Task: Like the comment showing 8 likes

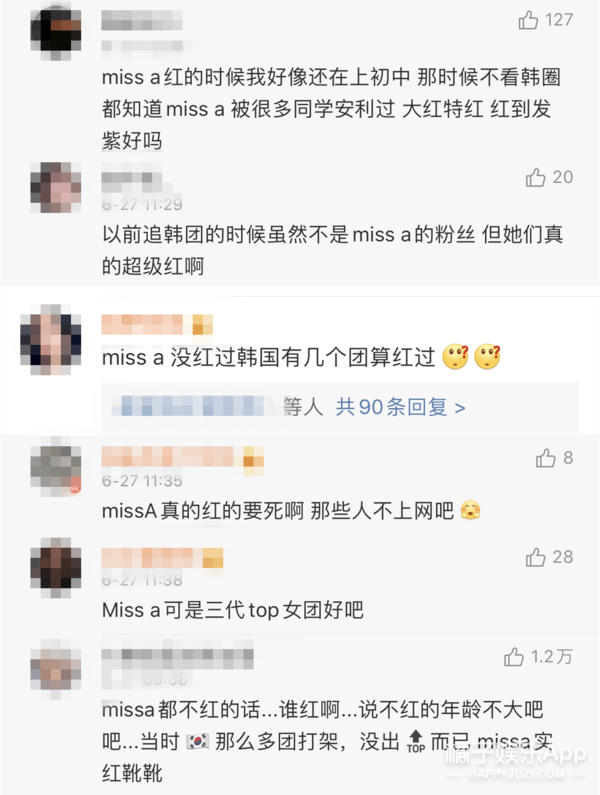Action: tap(546, 458)
